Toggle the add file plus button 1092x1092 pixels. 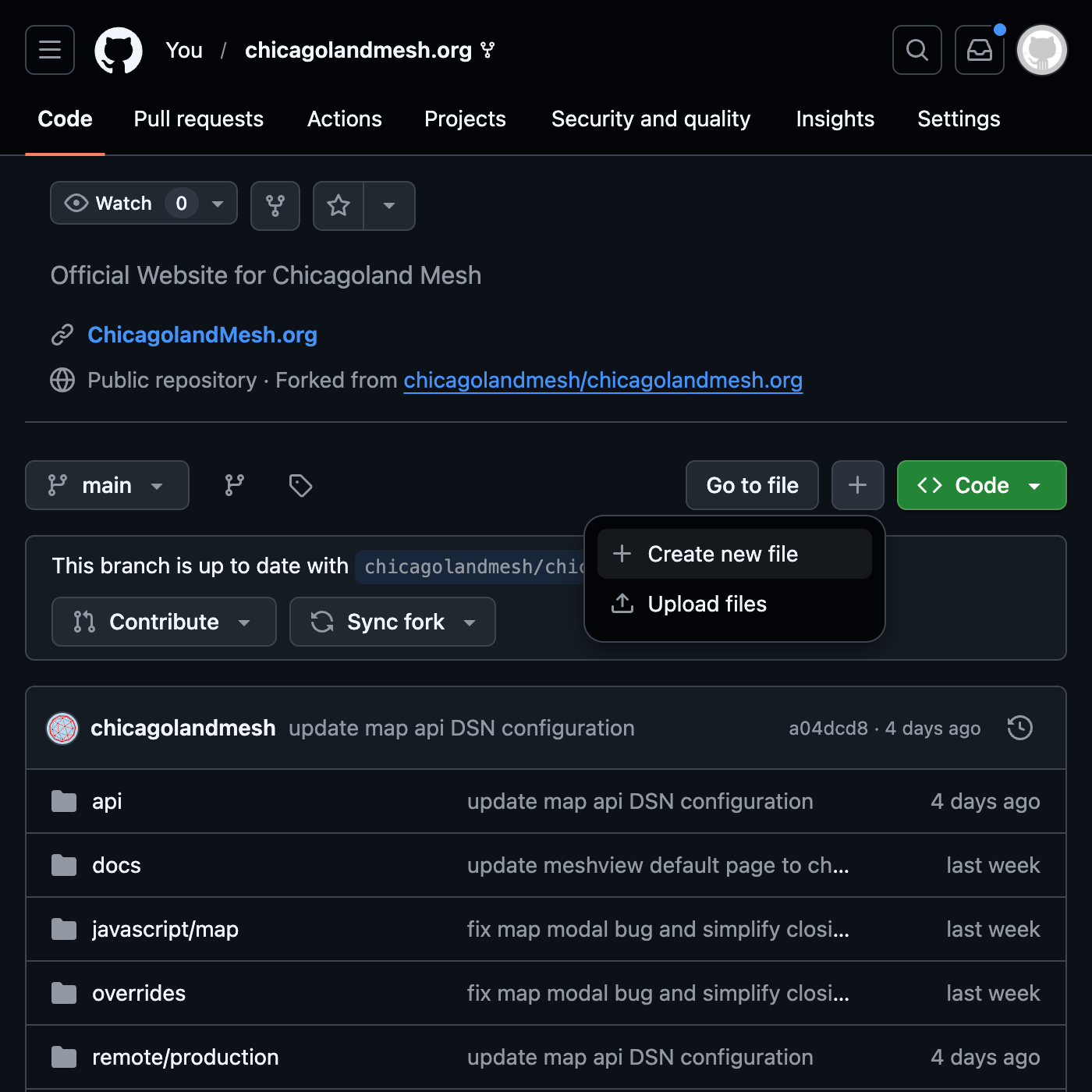tap(857, 485)
